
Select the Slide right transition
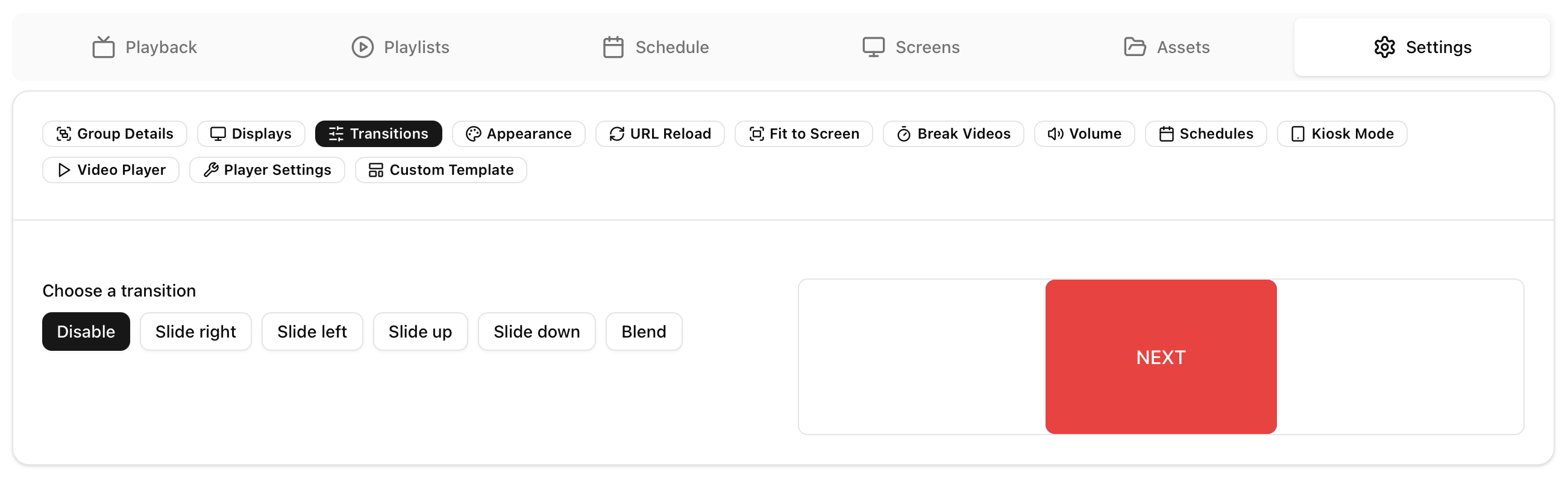(195, 332)
